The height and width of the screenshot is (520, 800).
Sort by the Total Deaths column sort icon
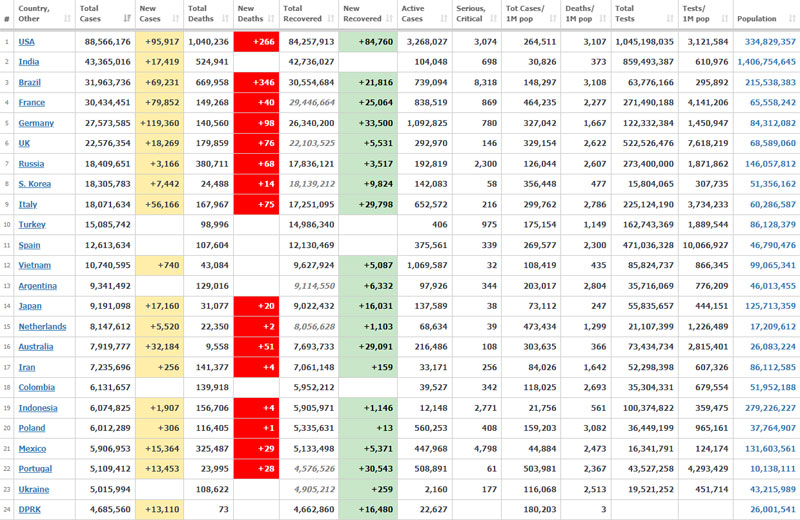(x=226, y=19)
